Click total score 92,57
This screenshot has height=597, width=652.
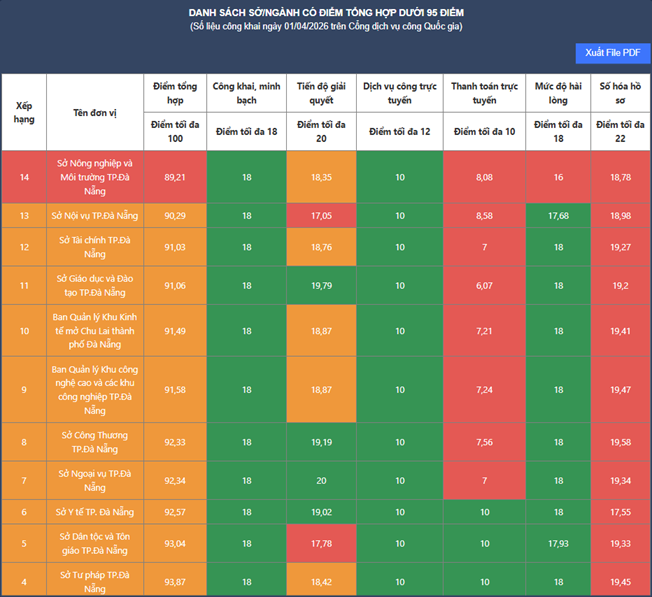coord(175,512)
